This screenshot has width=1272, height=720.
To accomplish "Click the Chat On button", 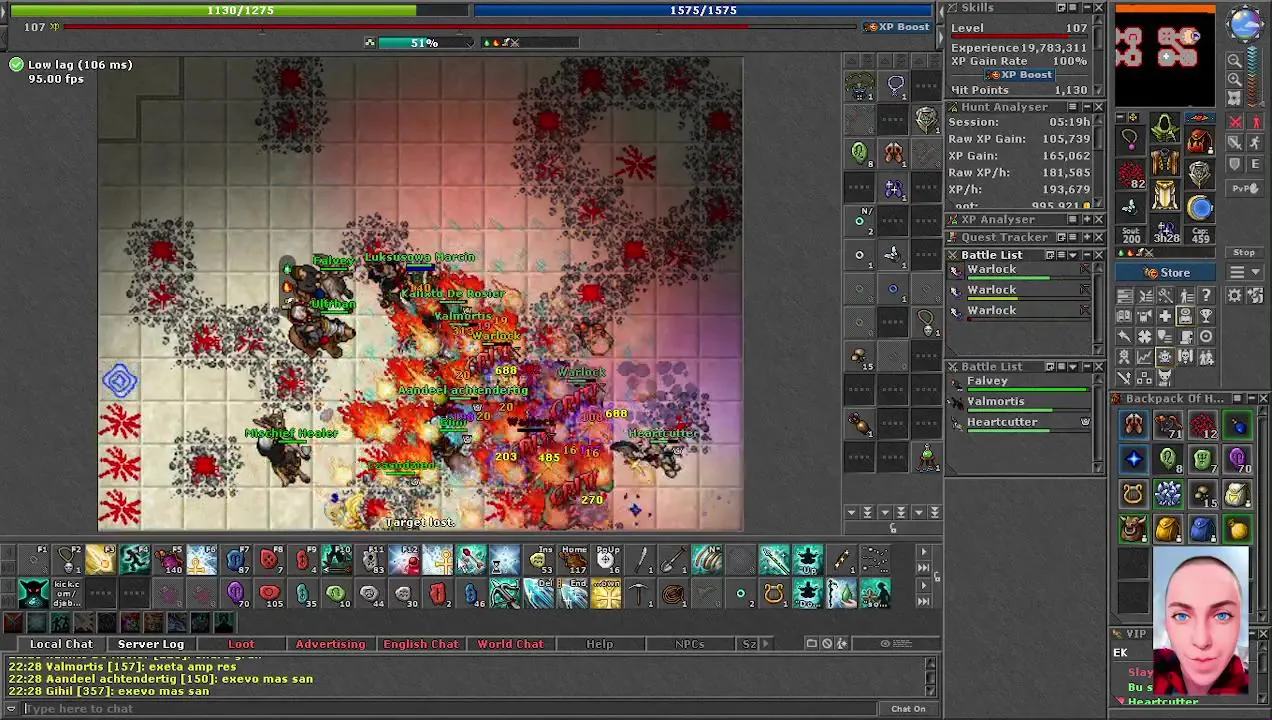I will (908, 709).
